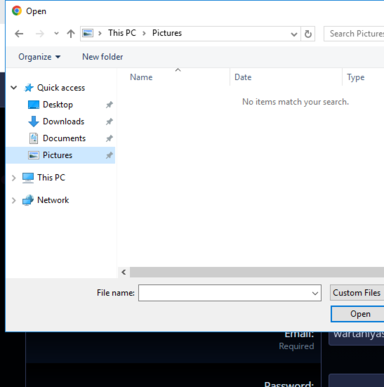Click the Documents page icon
Screen dimensions: 384x387
coord(33,138)
